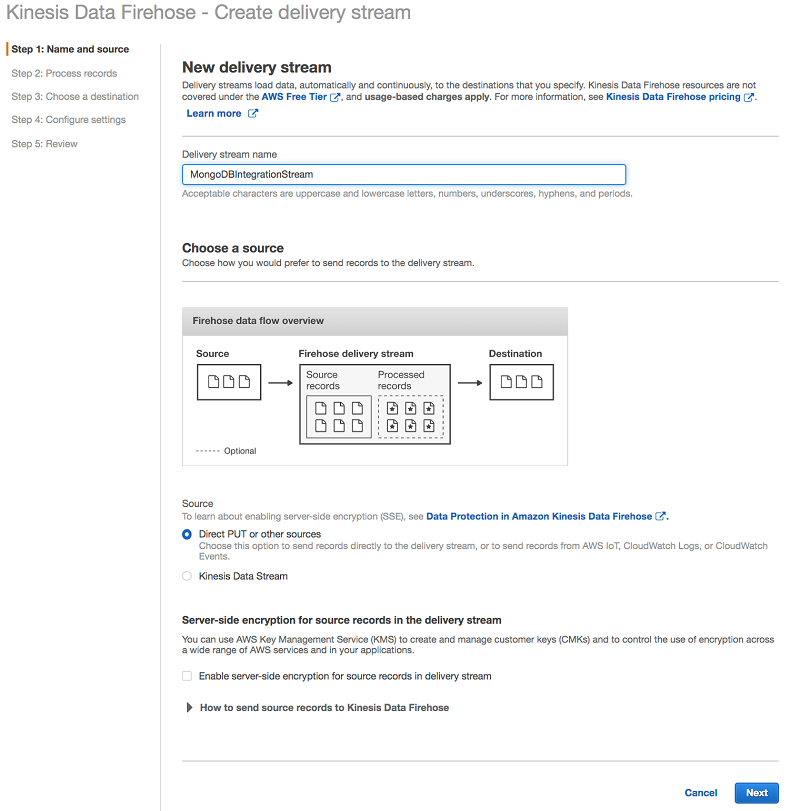Viewport: 800px width, 811px height.
Task: Click the Choose a source heading
Action: tap(233, 248)
